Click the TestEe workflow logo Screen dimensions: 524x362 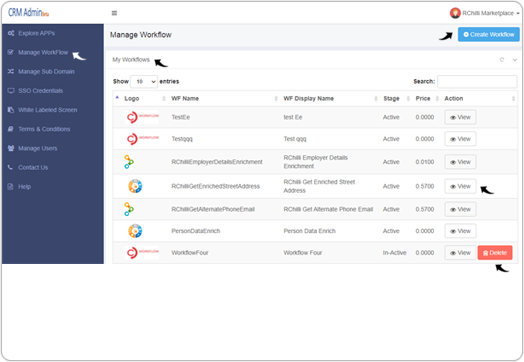click(142, 117)
